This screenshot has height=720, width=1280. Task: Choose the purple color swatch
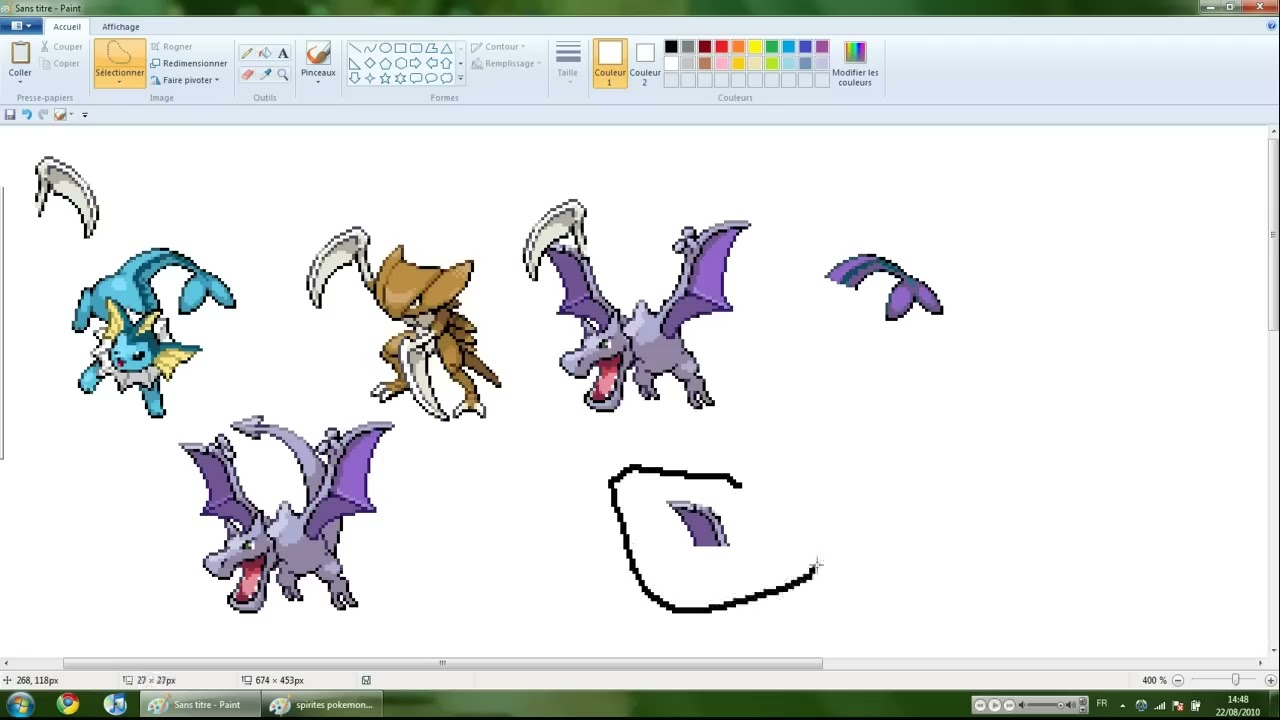coord(822,47)
